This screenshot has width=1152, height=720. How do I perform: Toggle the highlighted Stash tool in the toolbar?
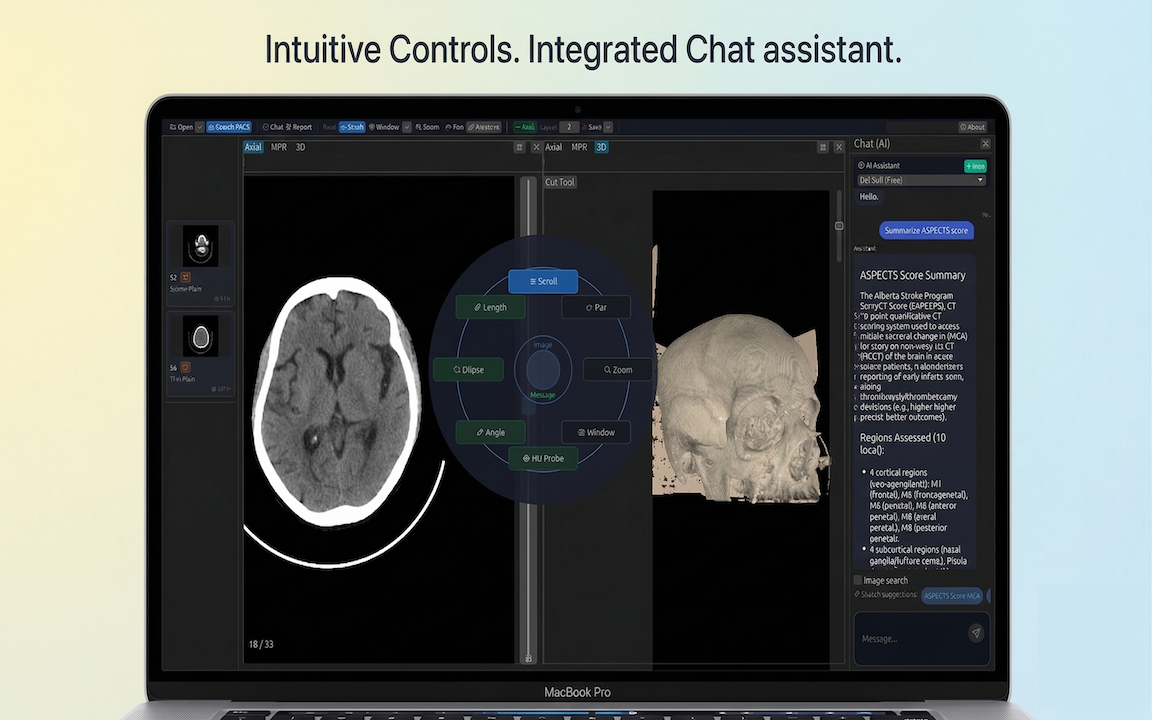click(352, 127)
